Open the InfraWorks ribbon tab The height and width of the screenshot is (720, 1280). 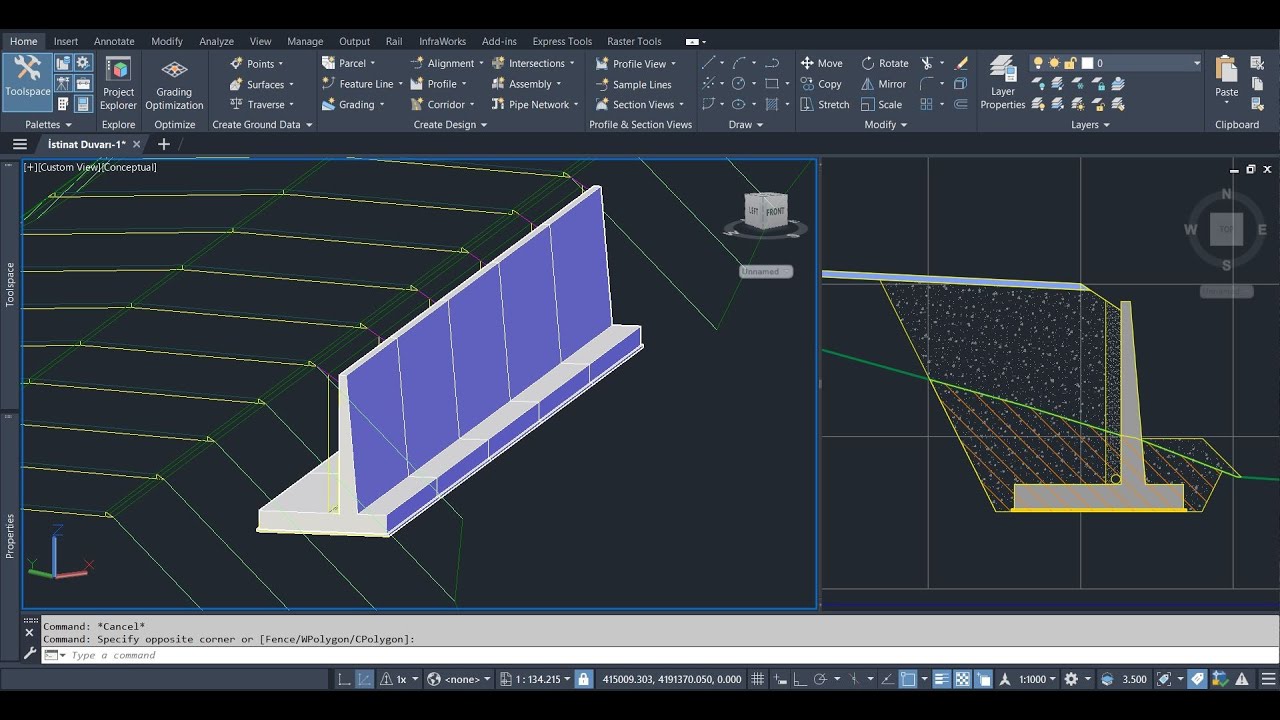point(442,41)
